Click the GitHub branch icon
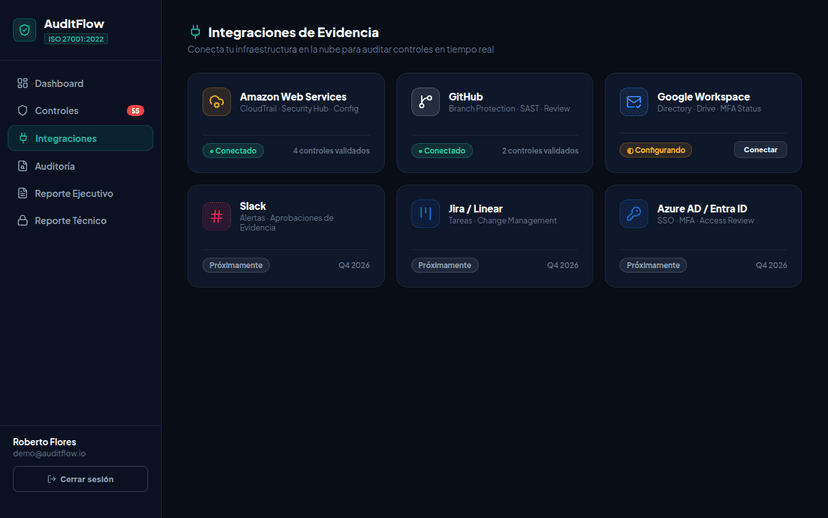This screenshot has height=518, width=828. (x=425, y=101)
